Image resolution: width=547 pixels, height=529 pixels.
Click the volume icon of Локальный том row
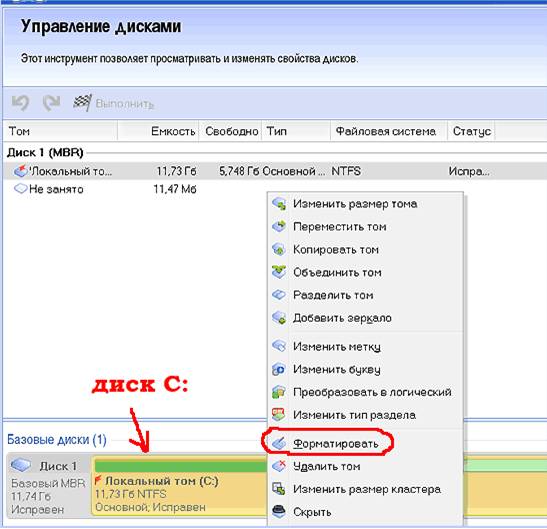click(x=21, y=171)
